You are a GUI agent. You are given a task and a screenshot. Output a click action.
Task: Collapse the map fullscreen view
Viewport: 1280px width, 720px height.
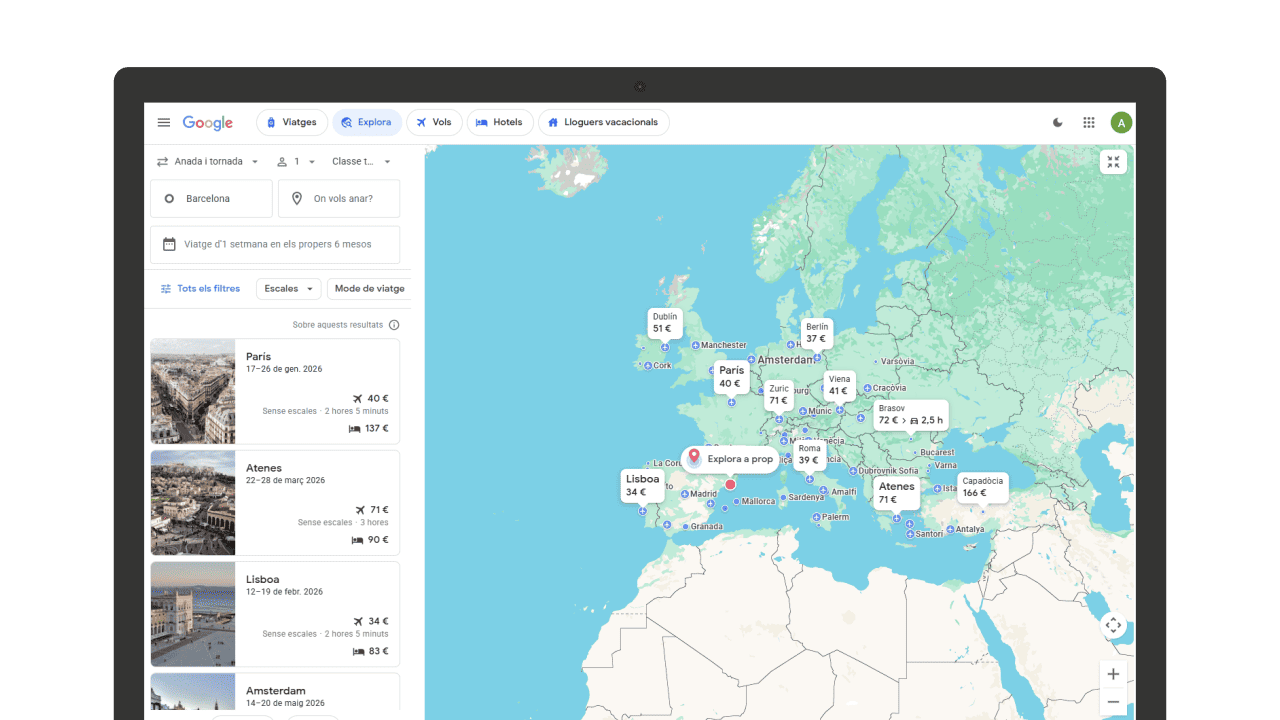pyautogui.click(x=1113, y=162)
